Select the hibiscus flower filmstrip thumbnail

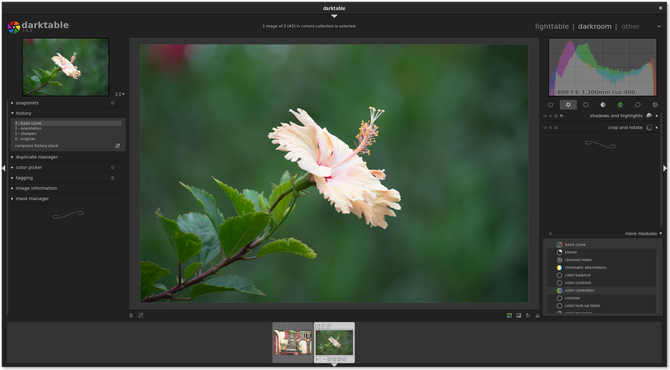(334, 342)
